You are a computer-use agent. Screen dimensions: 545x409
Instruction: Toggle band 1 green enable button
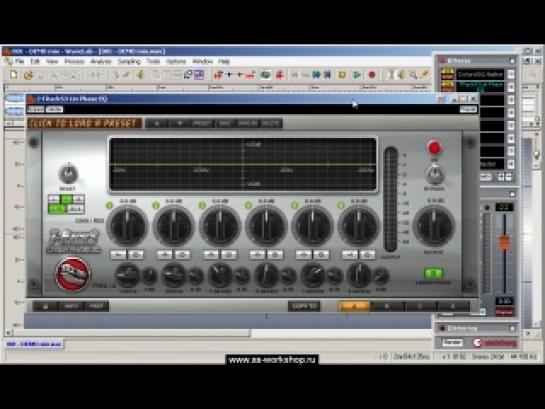[x=110, y=205]
